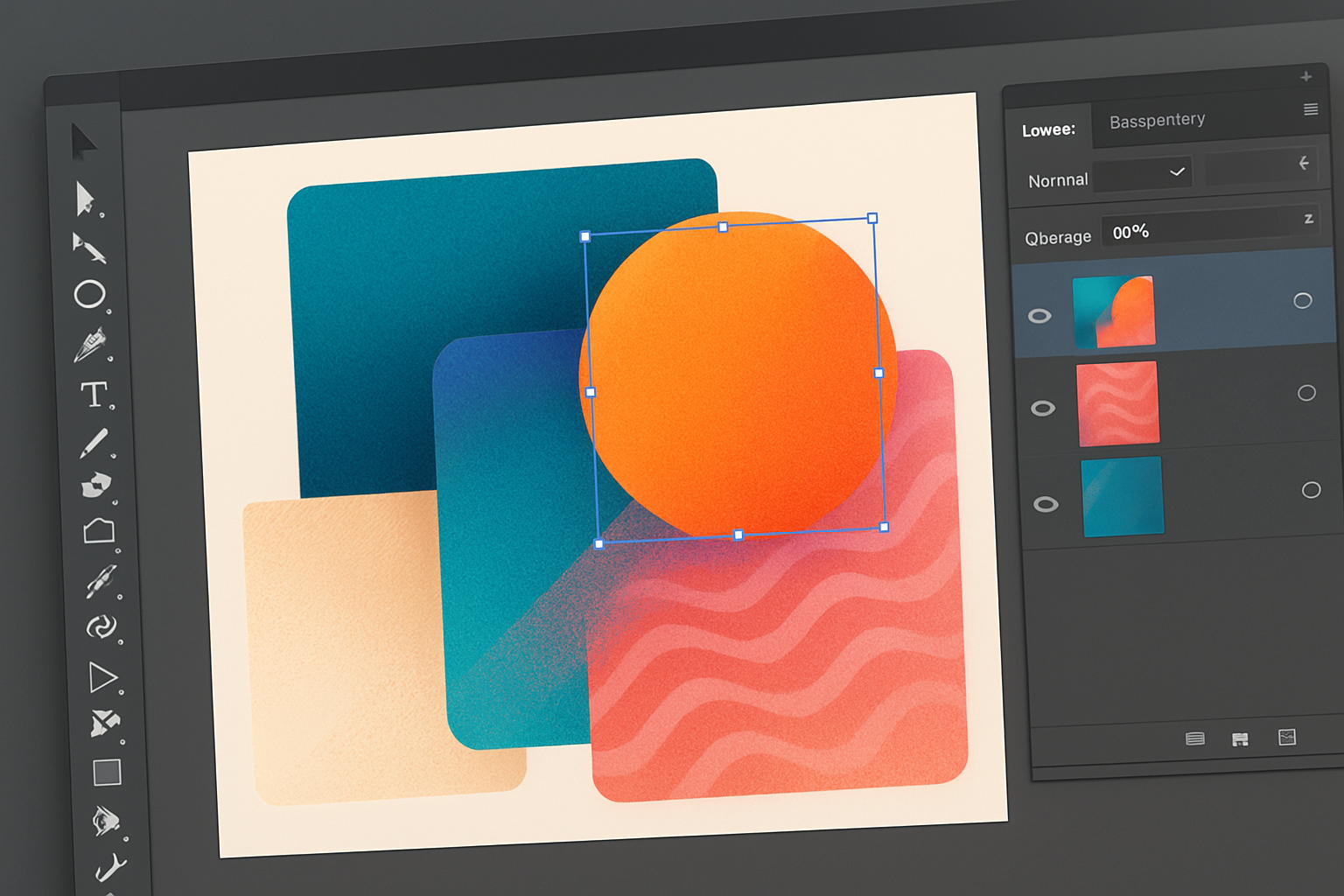Select the paint splash tool
The height and width of the screenshot is (896, 1344).
(x=105, y=724)
